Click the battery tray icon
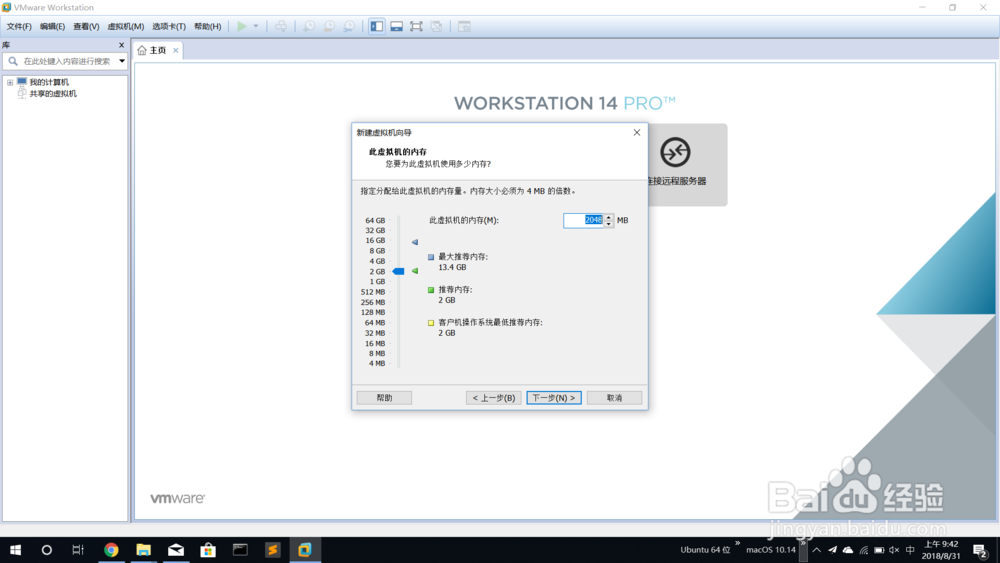This screenshot has height=563, width=1000. (x=879, y=550)
